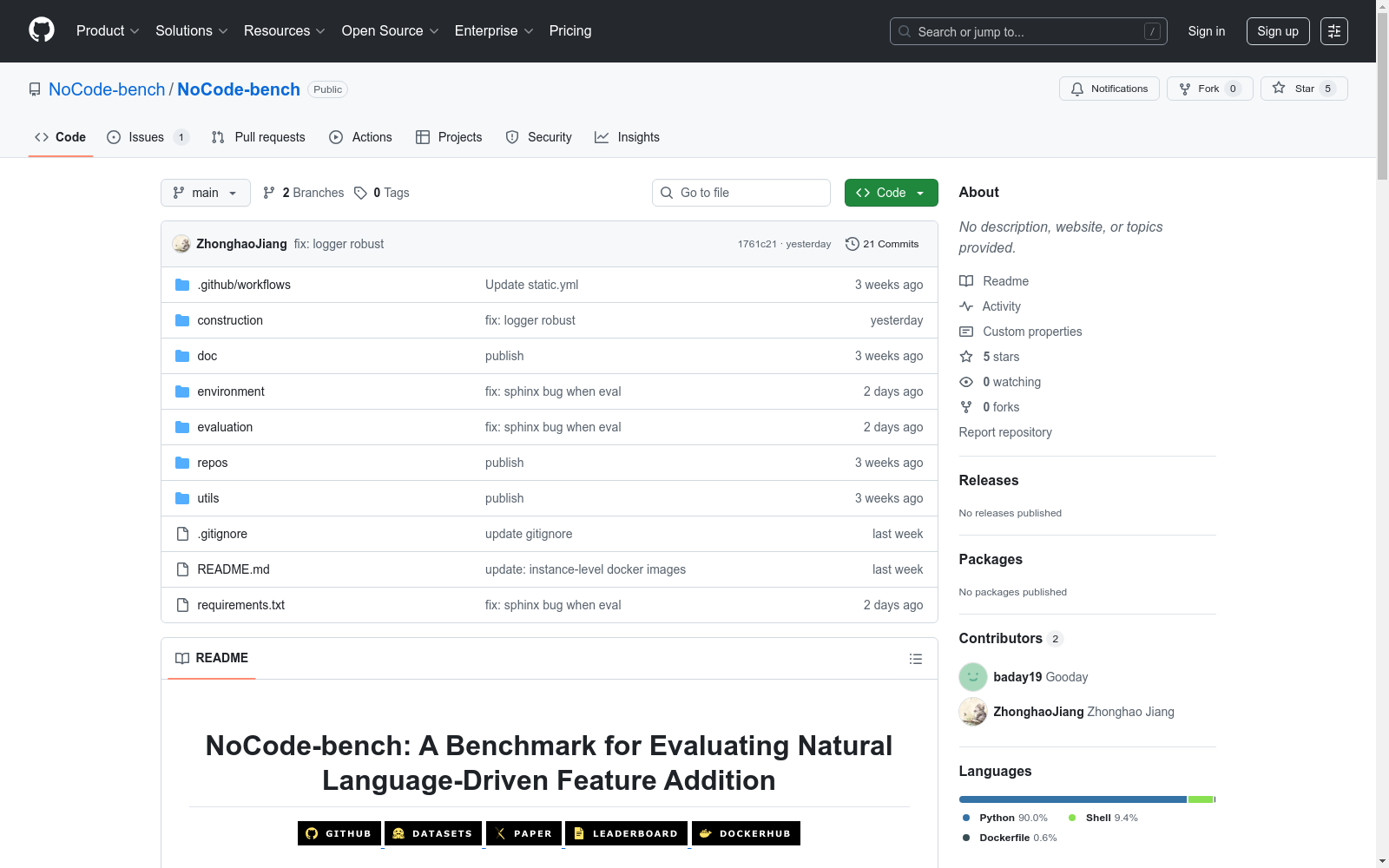Open the README outline list icon
This screenshot has height=868, width=1389.
click(915, 659)
